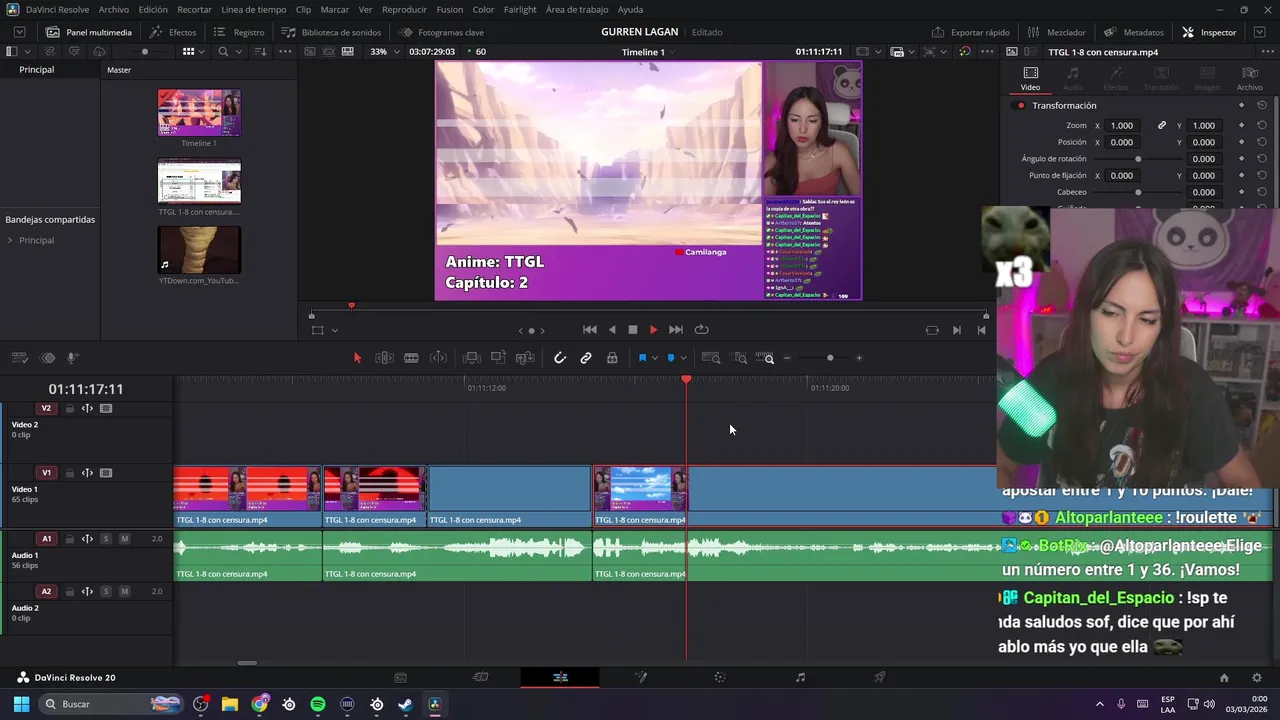The width and height of the screenshot is (1280, 720).
Task: Click the full extent zoom icon
Action: click(711, 358)
